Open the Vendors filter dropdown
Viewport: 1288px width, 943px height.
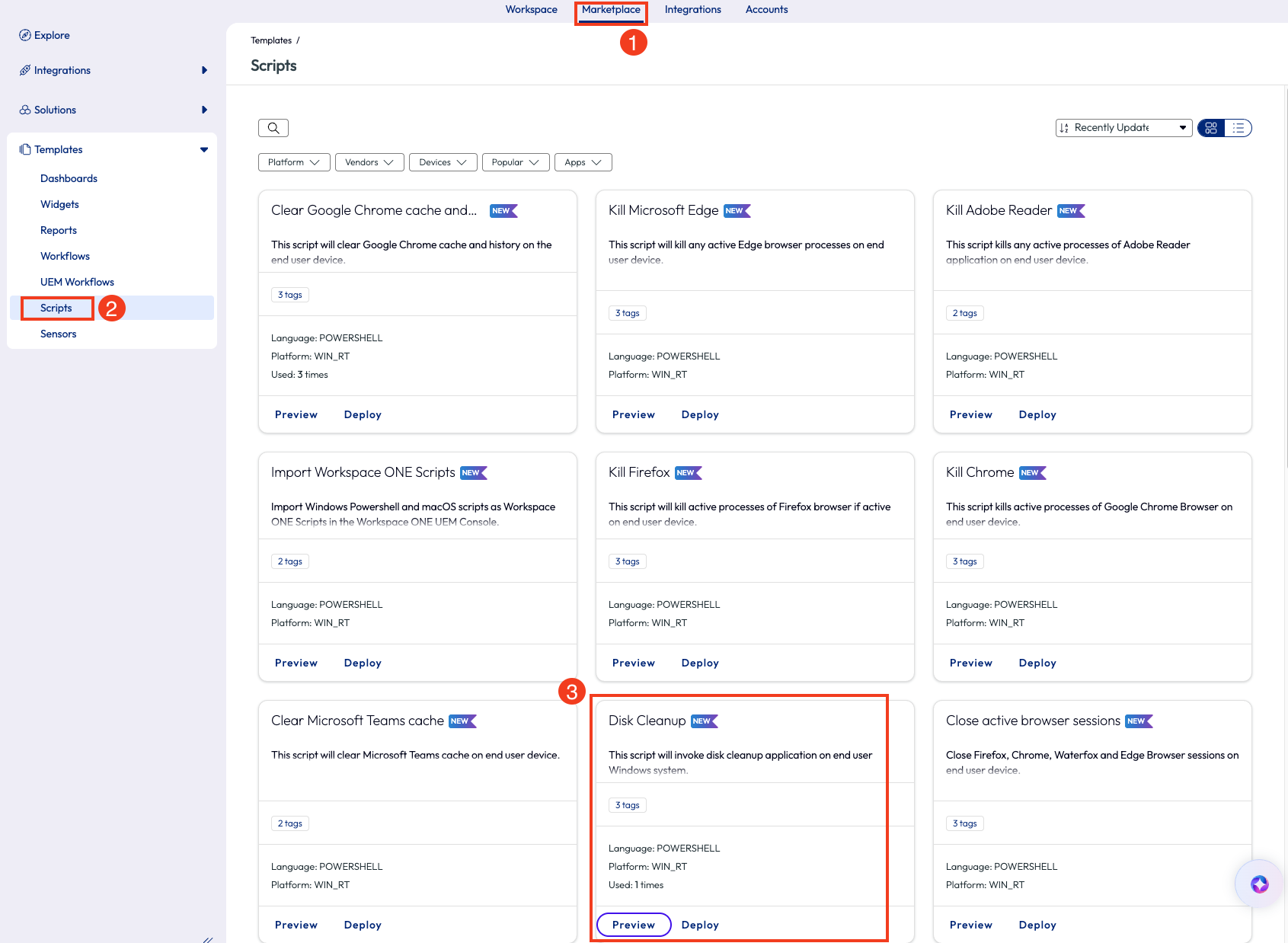pyautogui.click(x=369, y=162)
